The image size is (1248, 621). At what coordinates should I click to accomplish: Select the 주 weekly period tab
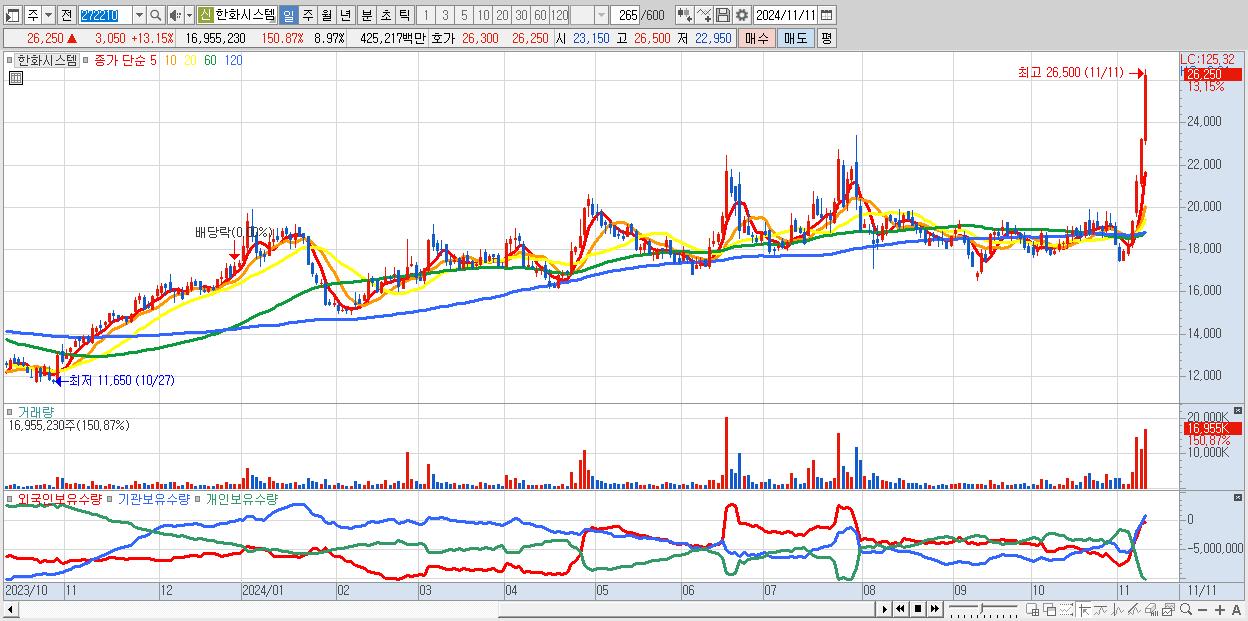[308, 15]
